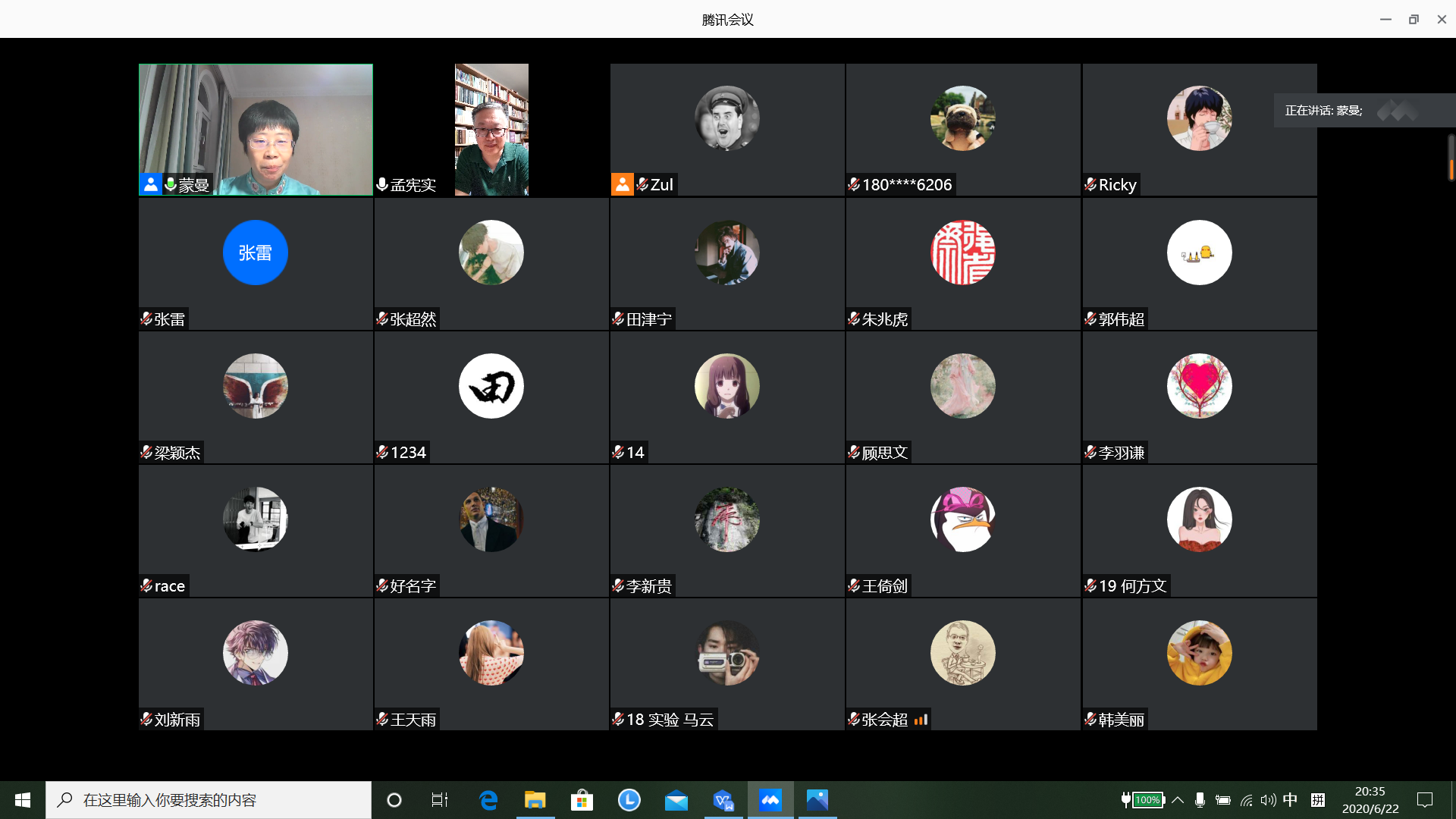Click the 正在讲话: 蒙曼 speaking indicator
Image resolution: width=1456 pixels, height=819 pixels.
[x=1363, y=111]
